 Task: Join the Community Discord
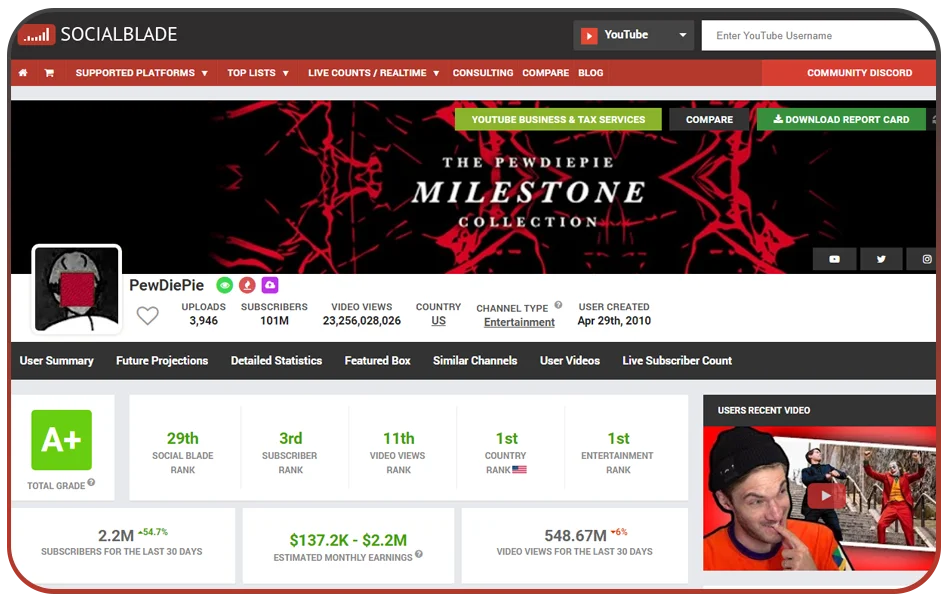(x=849, y=73)
